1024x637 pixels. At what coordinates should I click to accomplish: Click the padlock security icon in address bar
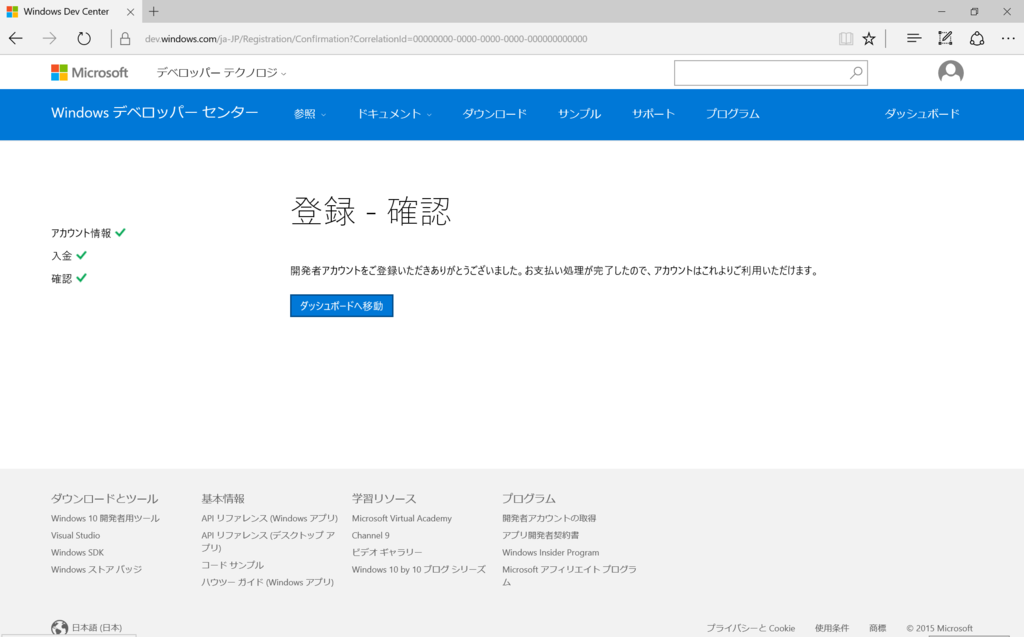(x=125, y=39)
